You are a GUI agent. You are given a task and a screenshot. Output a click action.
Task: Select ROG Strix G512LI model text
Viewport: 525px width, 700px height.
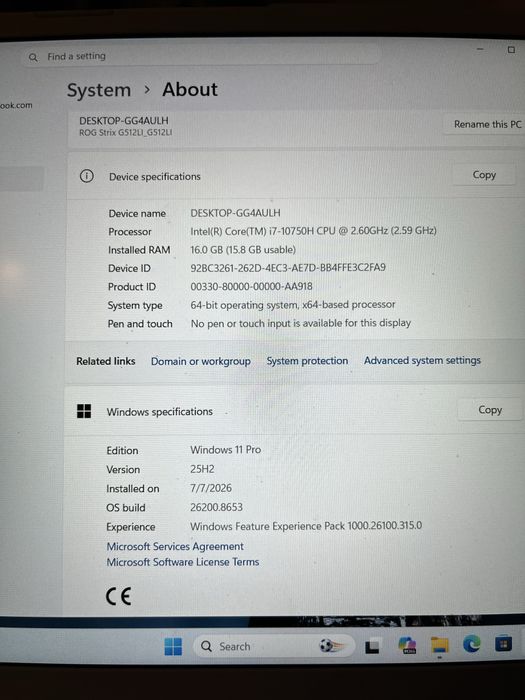125,132
